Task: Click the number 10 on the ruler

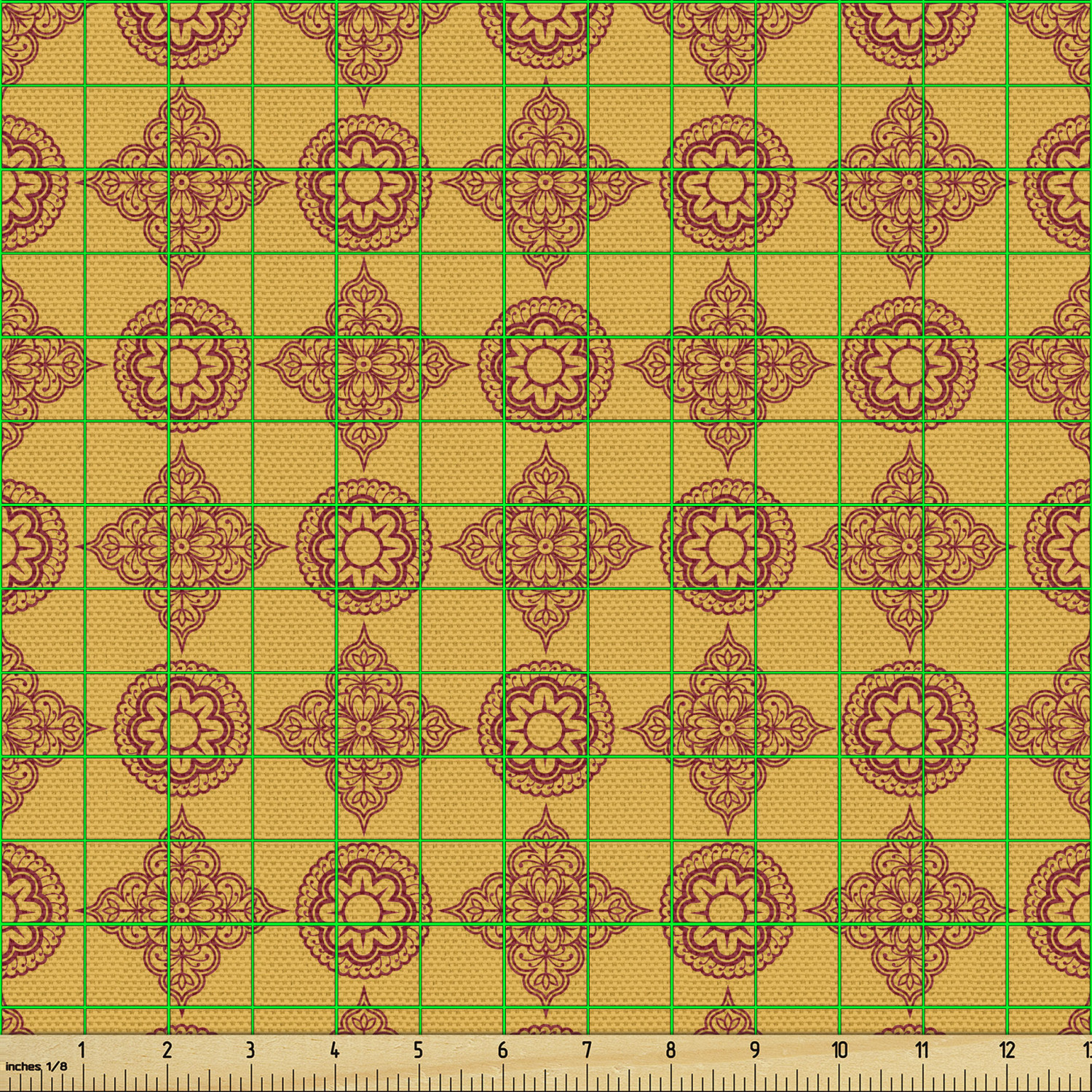Action: 839,1050
